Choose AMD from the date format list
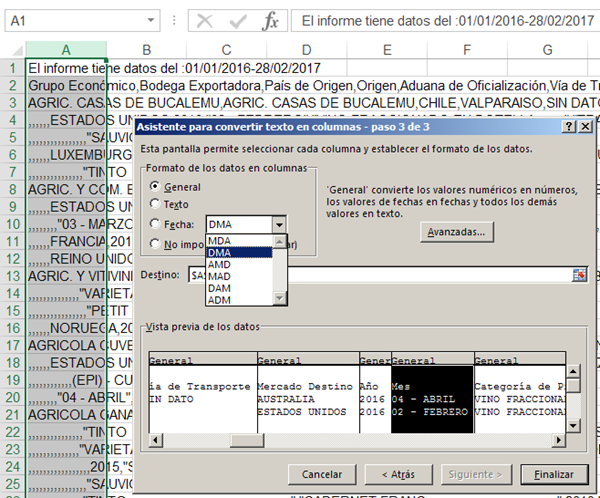Viewport: 600px width, 498px height. click(219, 264)
